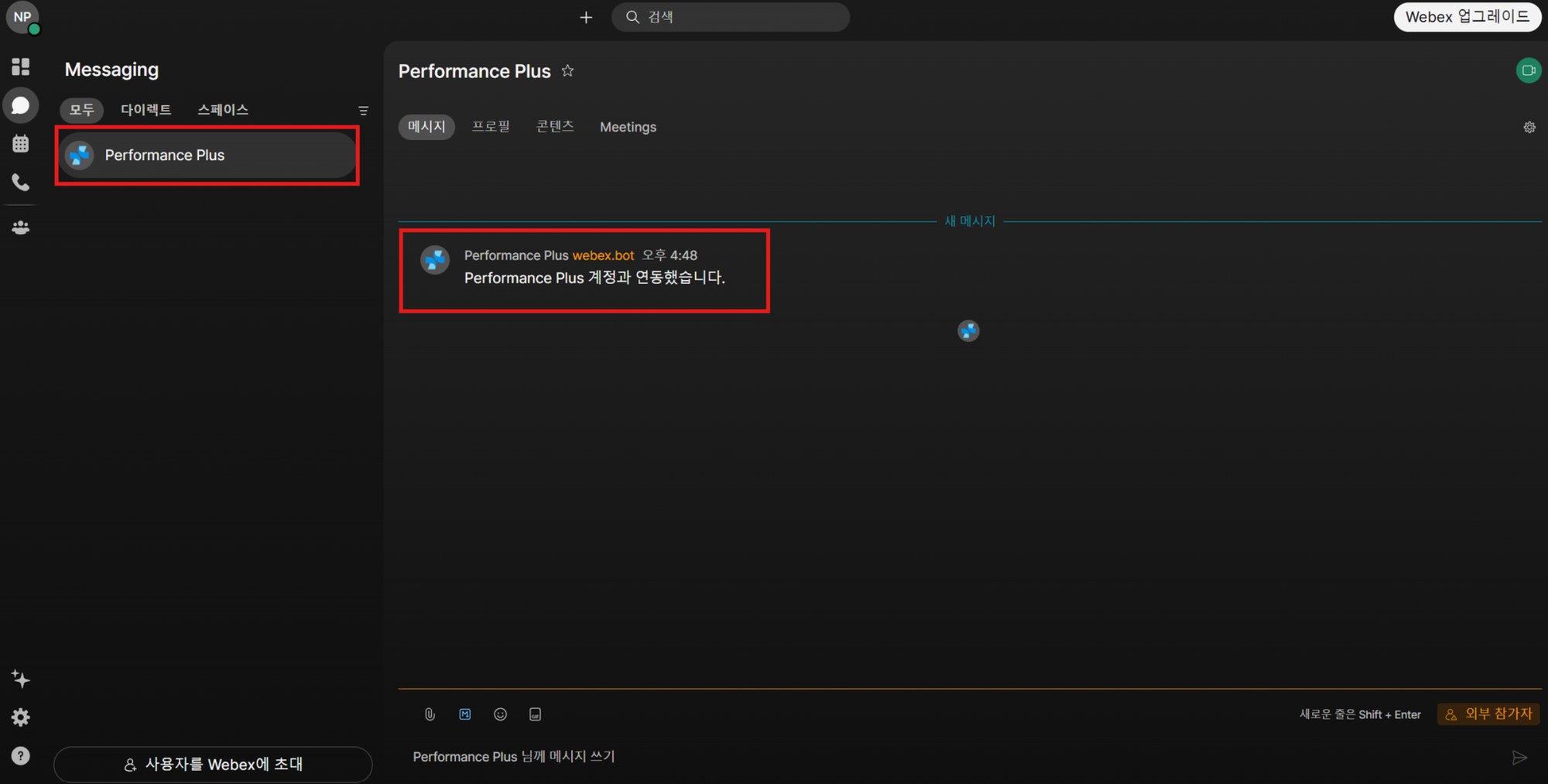
Task: Switch to the 콘텐츠 tab
Action: pos(555,127)
